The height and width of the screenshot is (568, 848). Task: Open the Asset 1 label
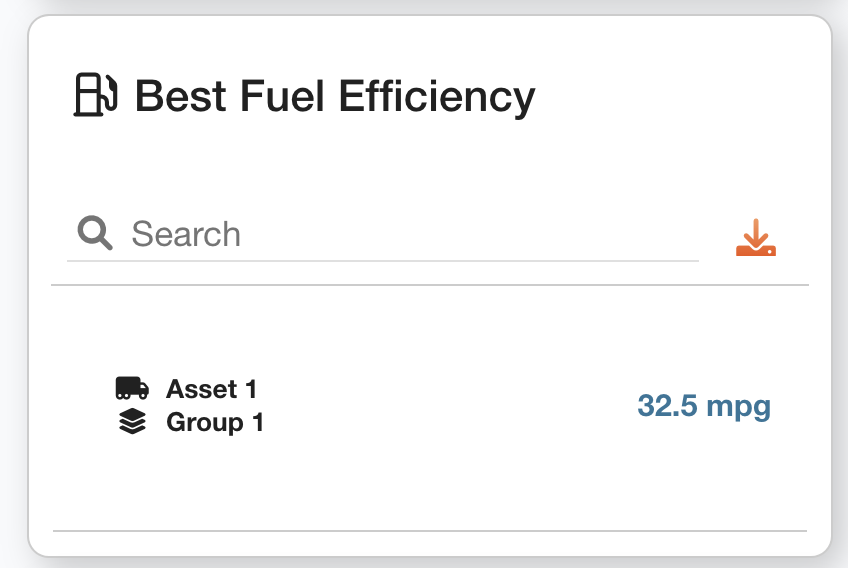211,389
